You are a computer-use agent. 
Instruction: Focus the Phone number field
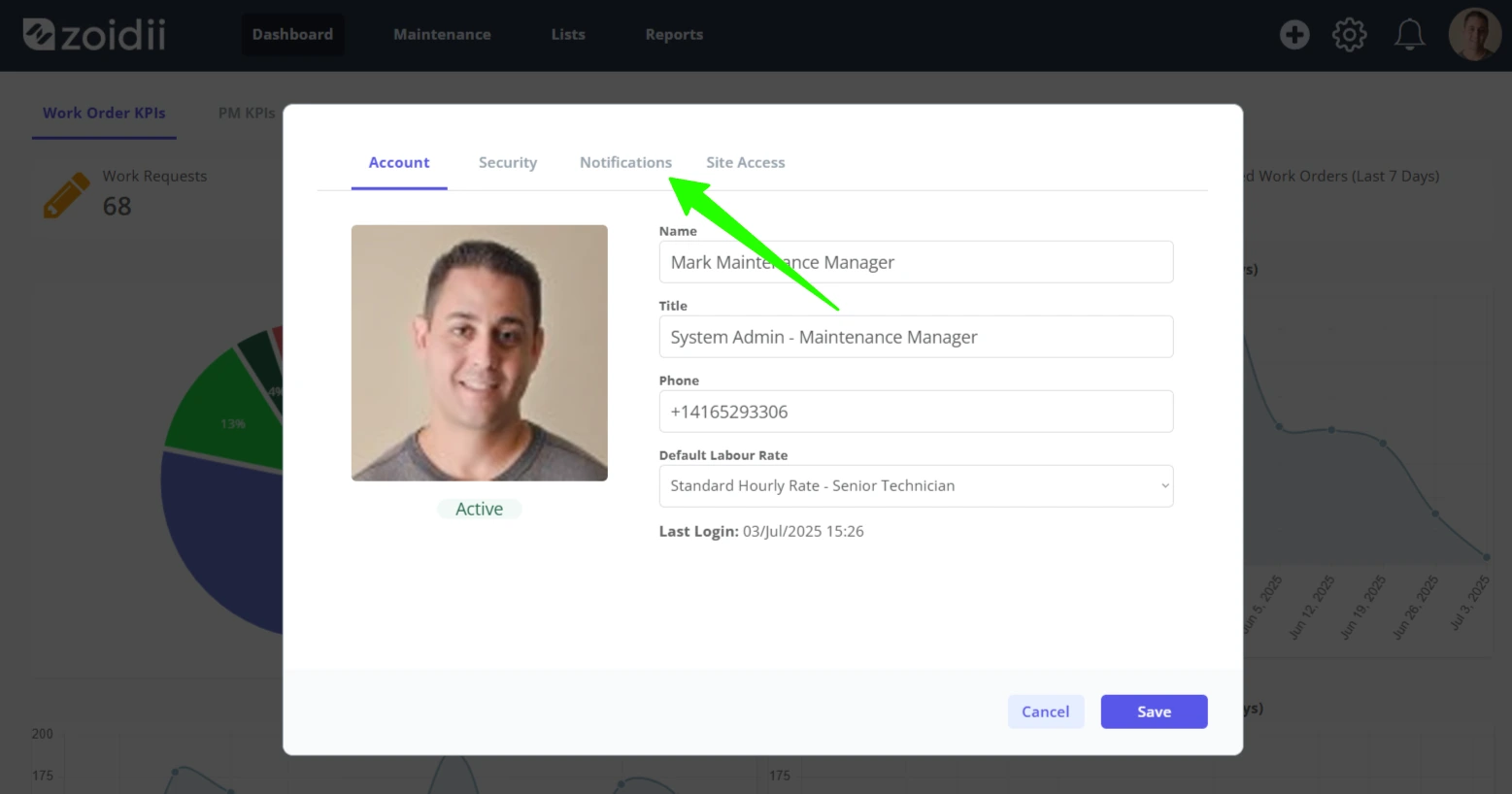pyautogui.click(x=916, y=412)
